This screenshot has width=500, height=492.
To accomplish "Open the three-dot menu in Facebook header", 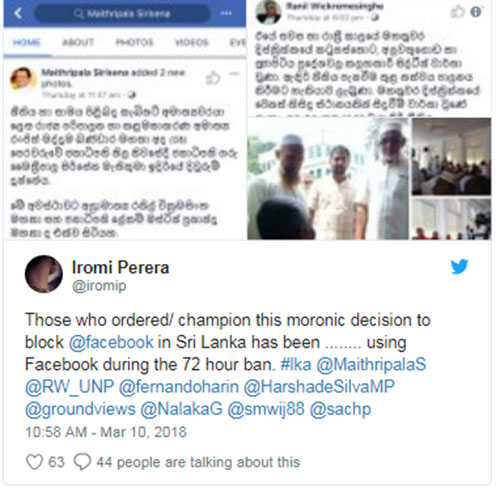I will [x=226, y=13].
